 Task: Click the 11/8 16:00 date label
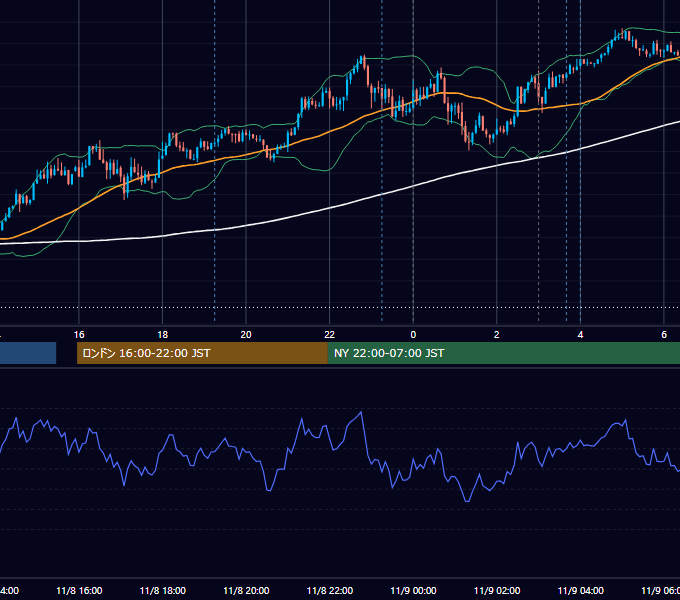(79, 591)
